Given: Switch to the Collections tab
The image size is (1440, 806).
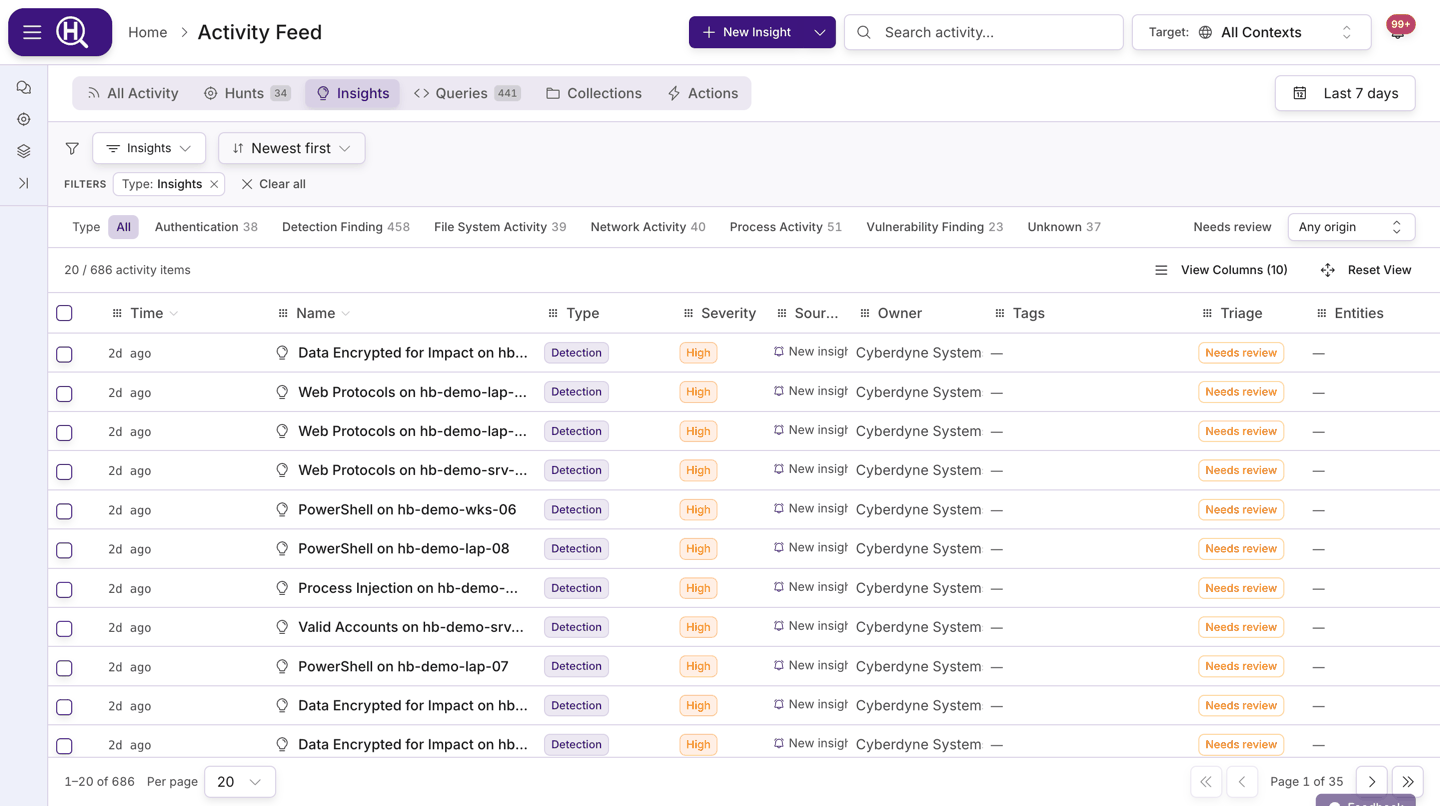Looking at the screenshot, I should pyautogui.click(x=594, y=93).
